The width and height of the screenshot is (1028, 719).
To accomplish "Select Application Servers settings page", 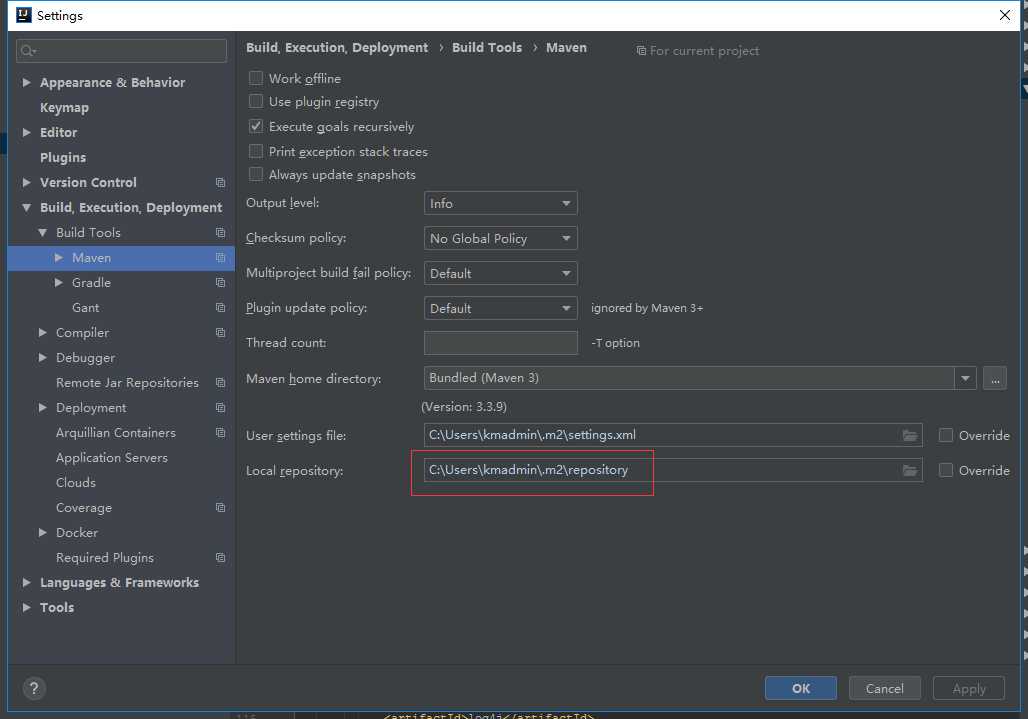I will pos(111,457).
